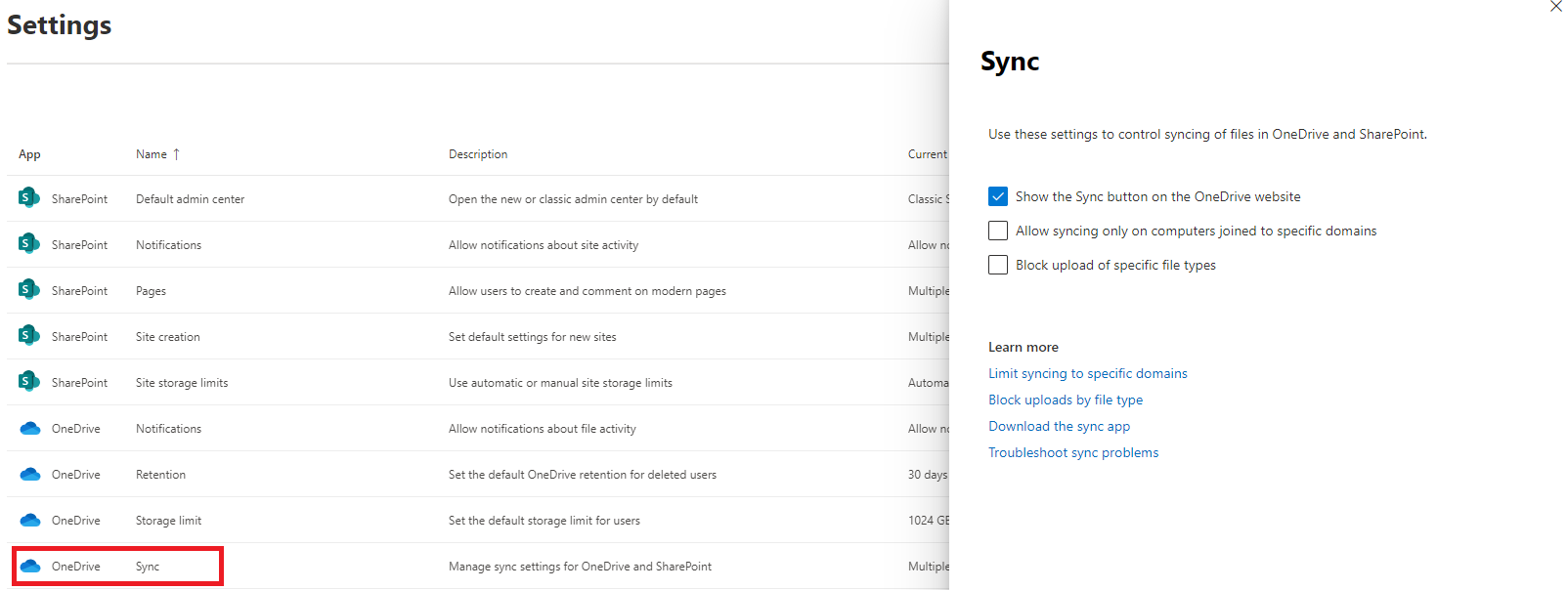Image resolution: width=1568 pixels, height=590 pixels.
Task: Click 'Set the default storage limit for users'
Action: coord(544,521)
